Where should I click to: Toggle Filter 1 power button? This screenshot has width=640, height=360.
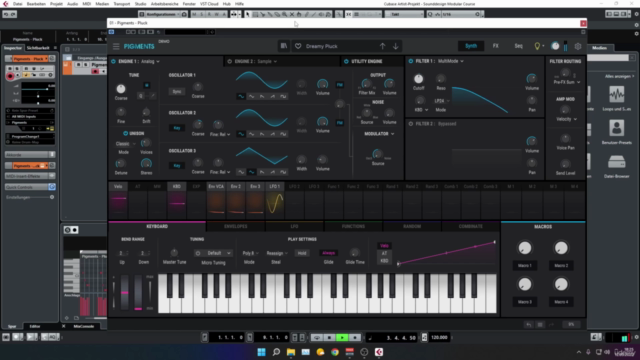(x=411, y=61)
